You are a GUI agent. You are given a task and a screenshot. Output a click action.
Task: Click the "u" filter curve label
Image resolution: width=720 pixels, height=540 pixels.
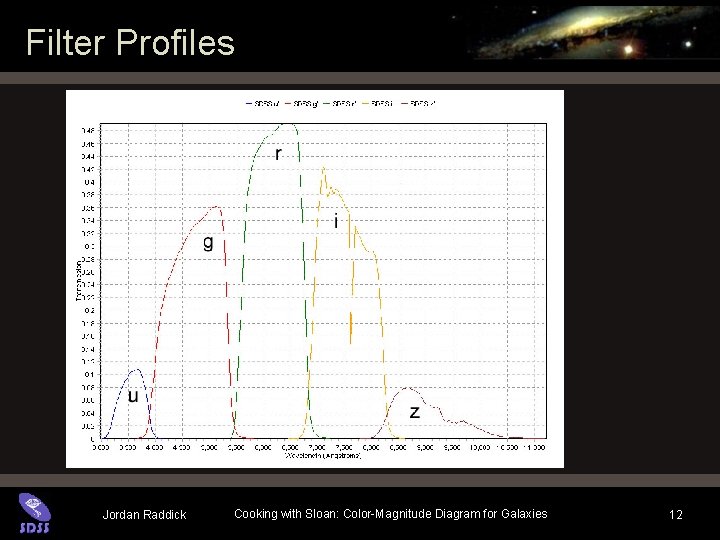(x=133, y=396)
